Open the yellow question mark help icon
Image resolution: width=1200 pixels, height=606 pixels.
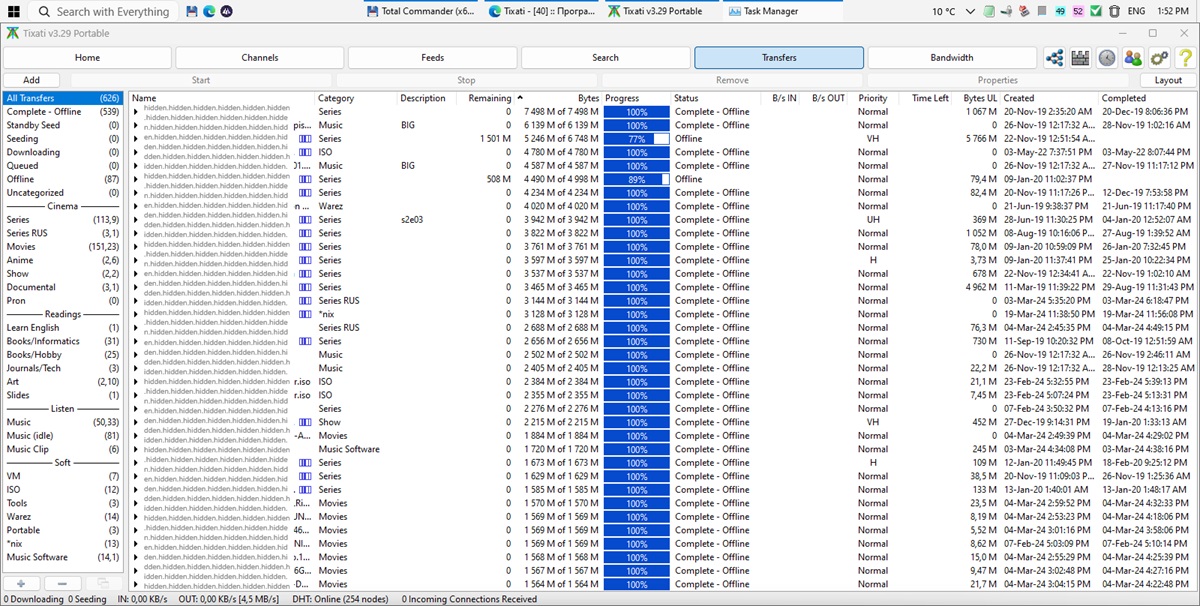tap(1184, 58)
